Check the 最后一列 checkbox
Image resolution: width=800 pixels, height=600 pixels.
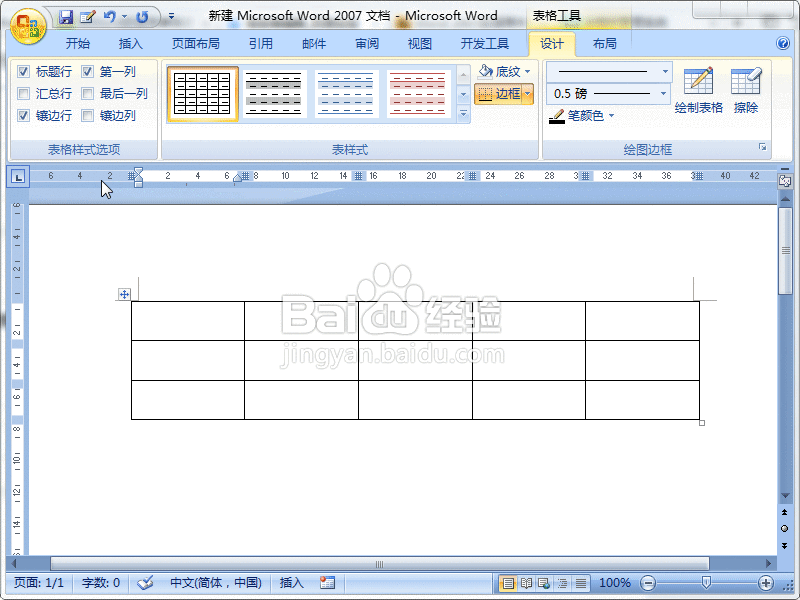pyautogui.click(x=88, y=93)
